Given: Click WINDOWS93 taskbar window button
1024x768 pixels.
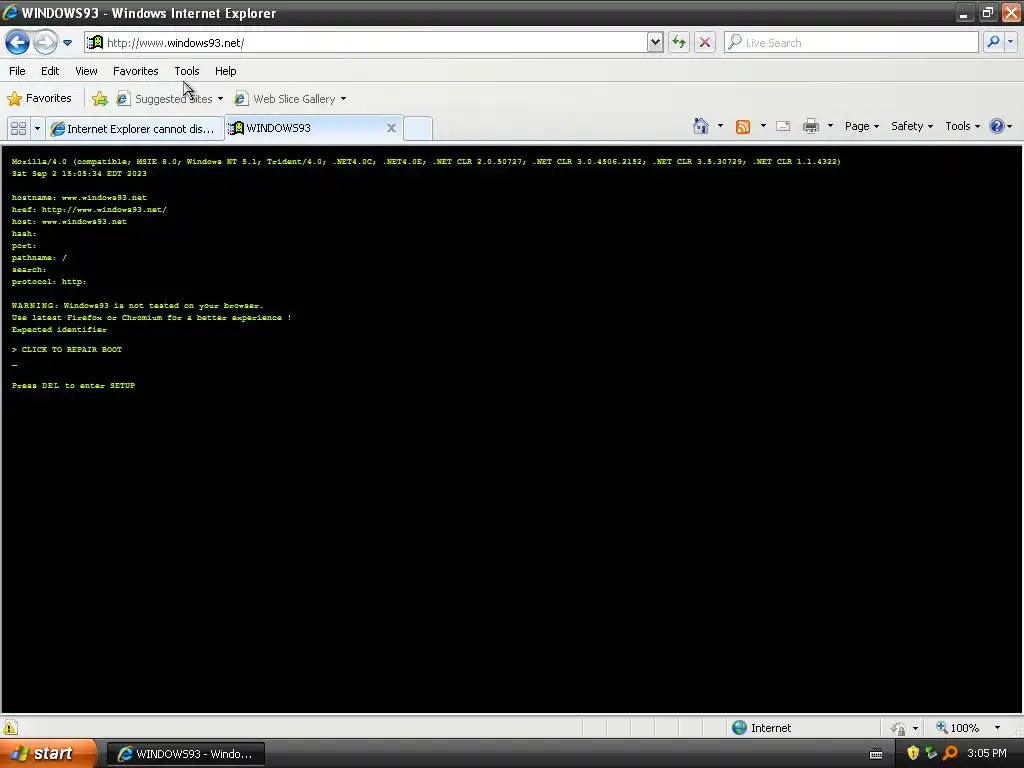Looking at the screenshot, I should coord(185,754).
